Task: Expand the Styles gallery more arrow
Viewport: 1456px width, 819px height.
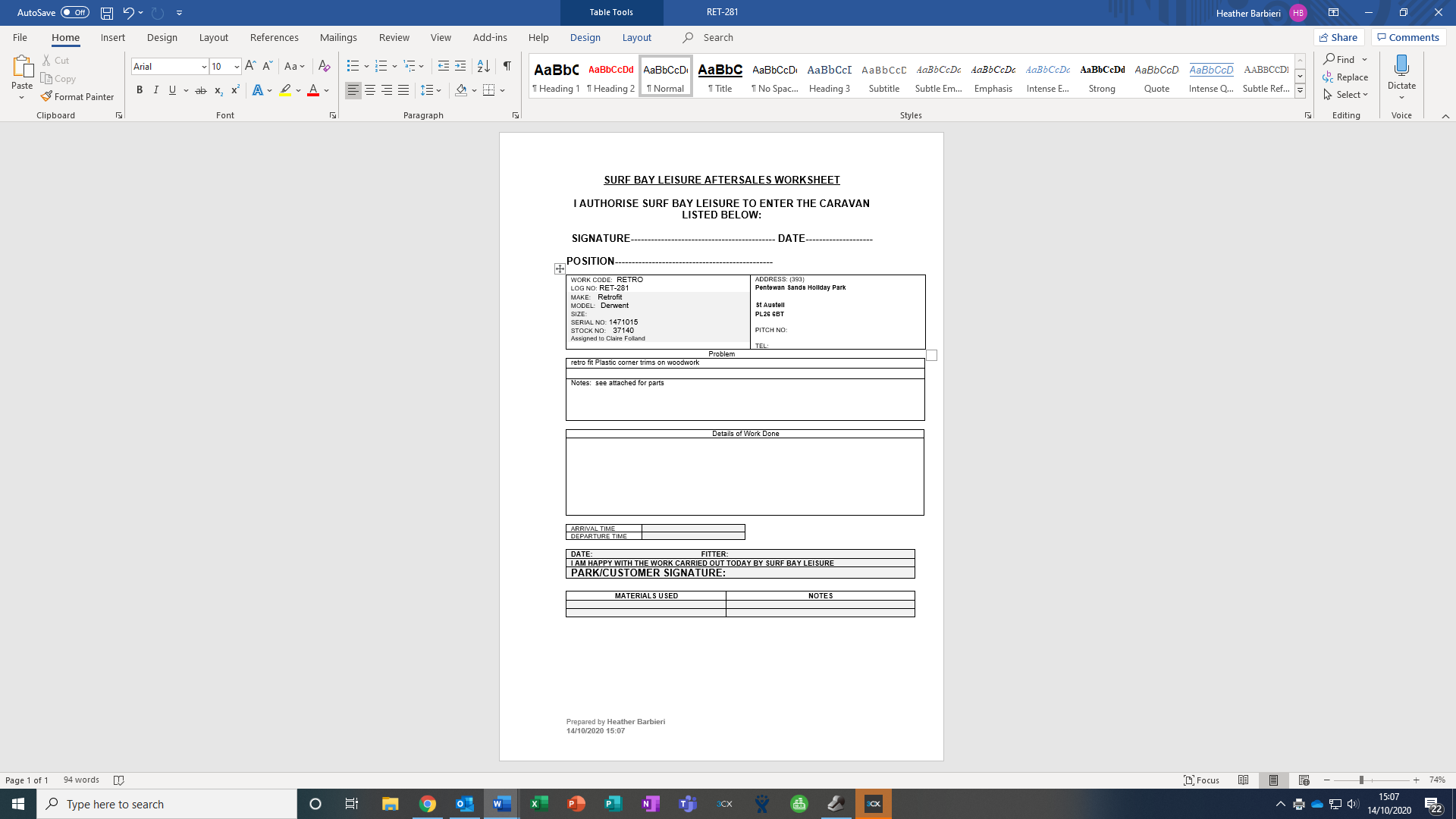Action: click(x=1300, y=91)
